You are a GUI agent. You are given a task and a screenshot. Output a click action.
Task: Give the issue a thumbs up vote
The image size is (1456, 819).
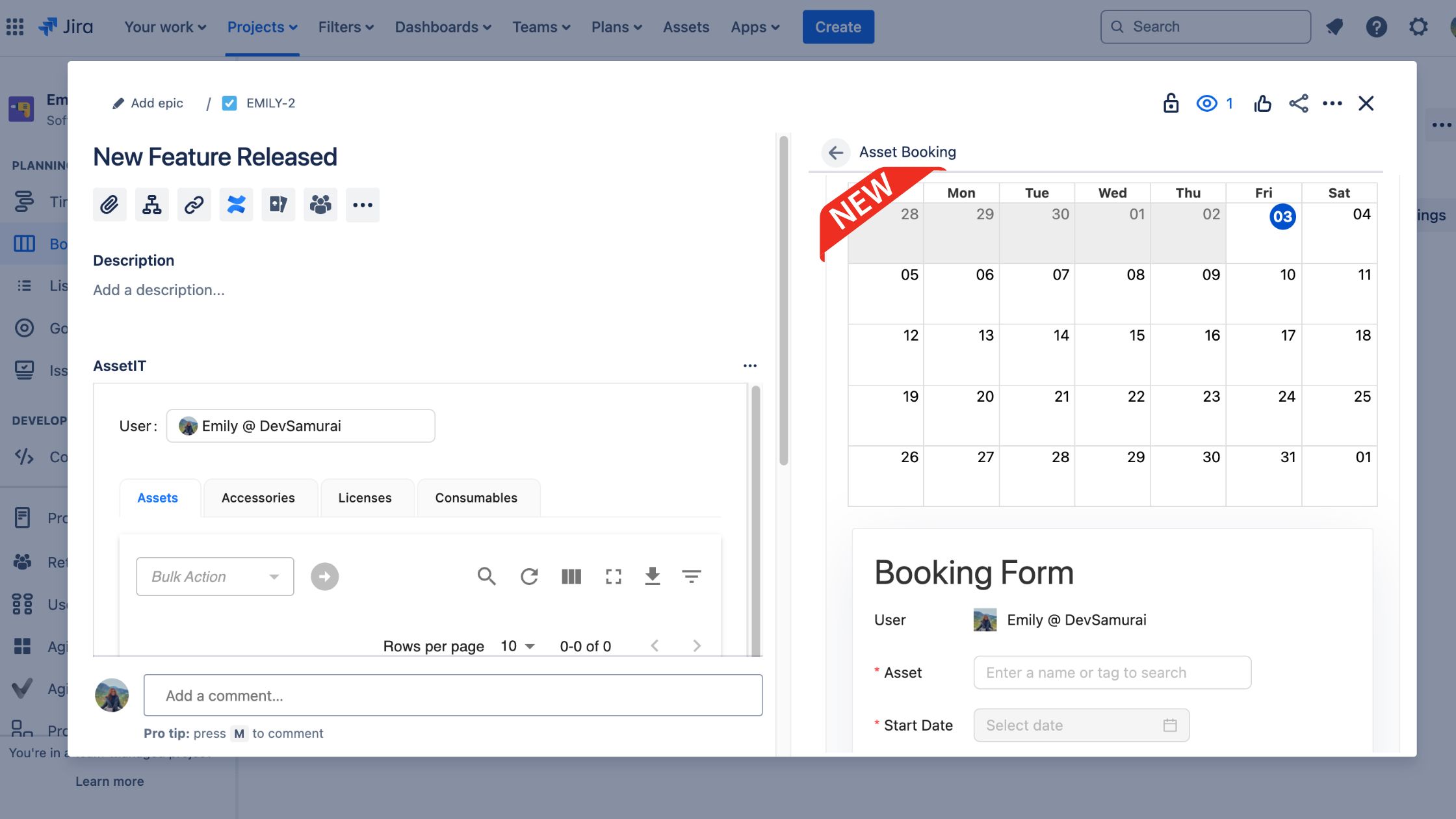[x=1262, y=103]
